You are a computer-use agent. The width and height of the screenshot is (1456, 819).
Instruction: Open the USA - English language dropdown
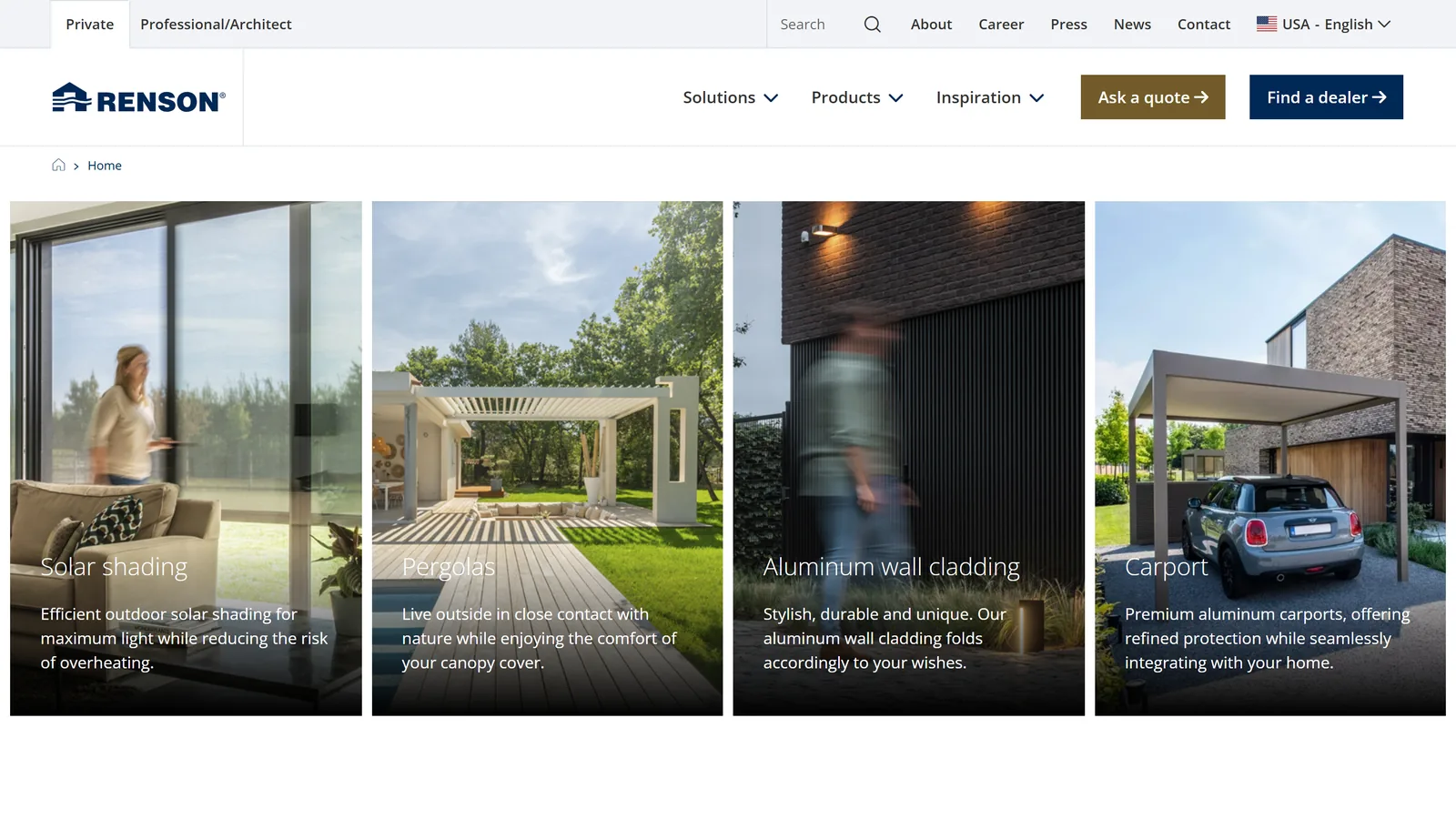1324,25
